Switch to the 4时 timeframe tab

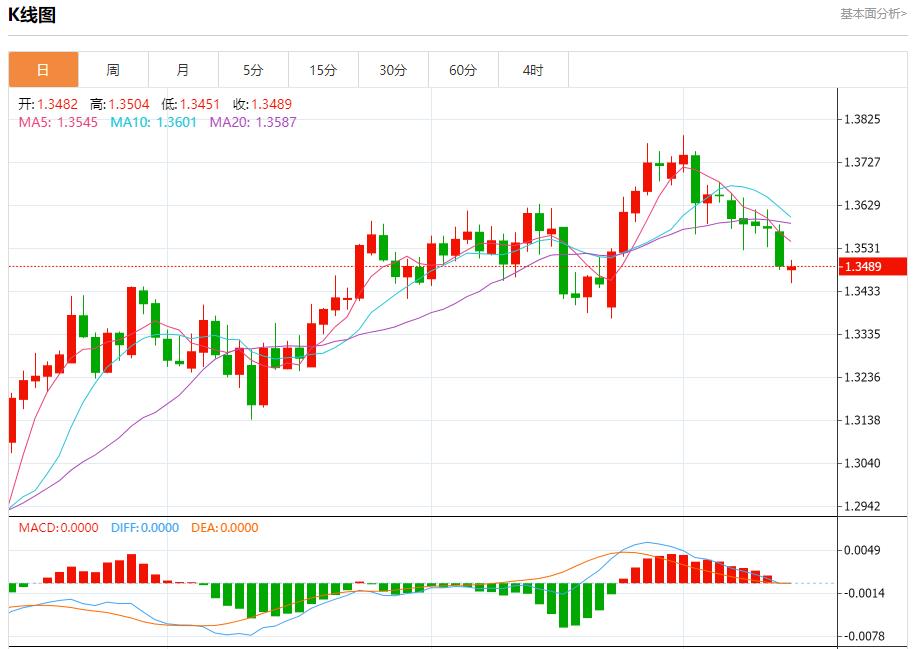533,70
